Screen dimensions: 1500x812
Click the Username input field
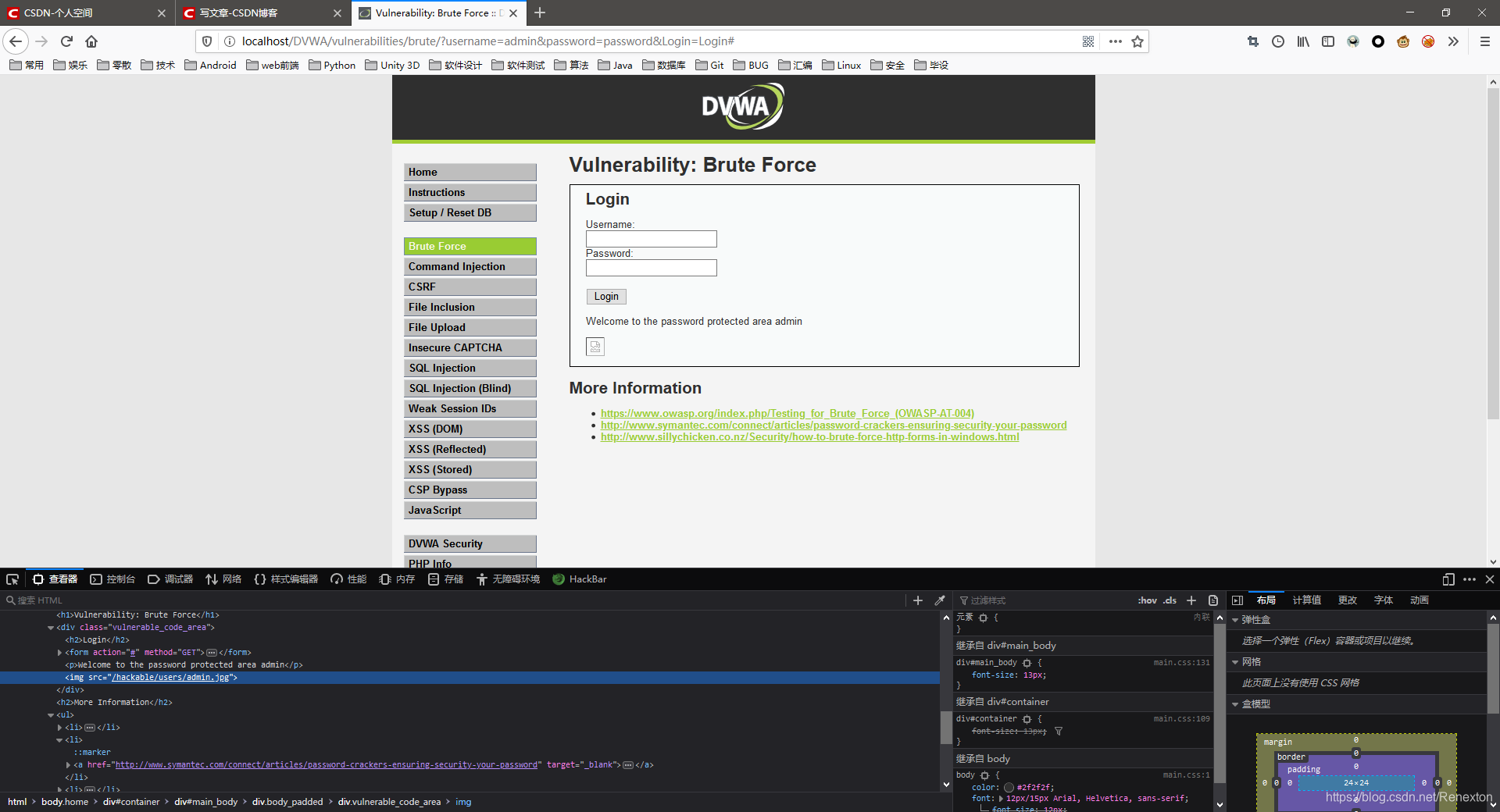[652, 239]
